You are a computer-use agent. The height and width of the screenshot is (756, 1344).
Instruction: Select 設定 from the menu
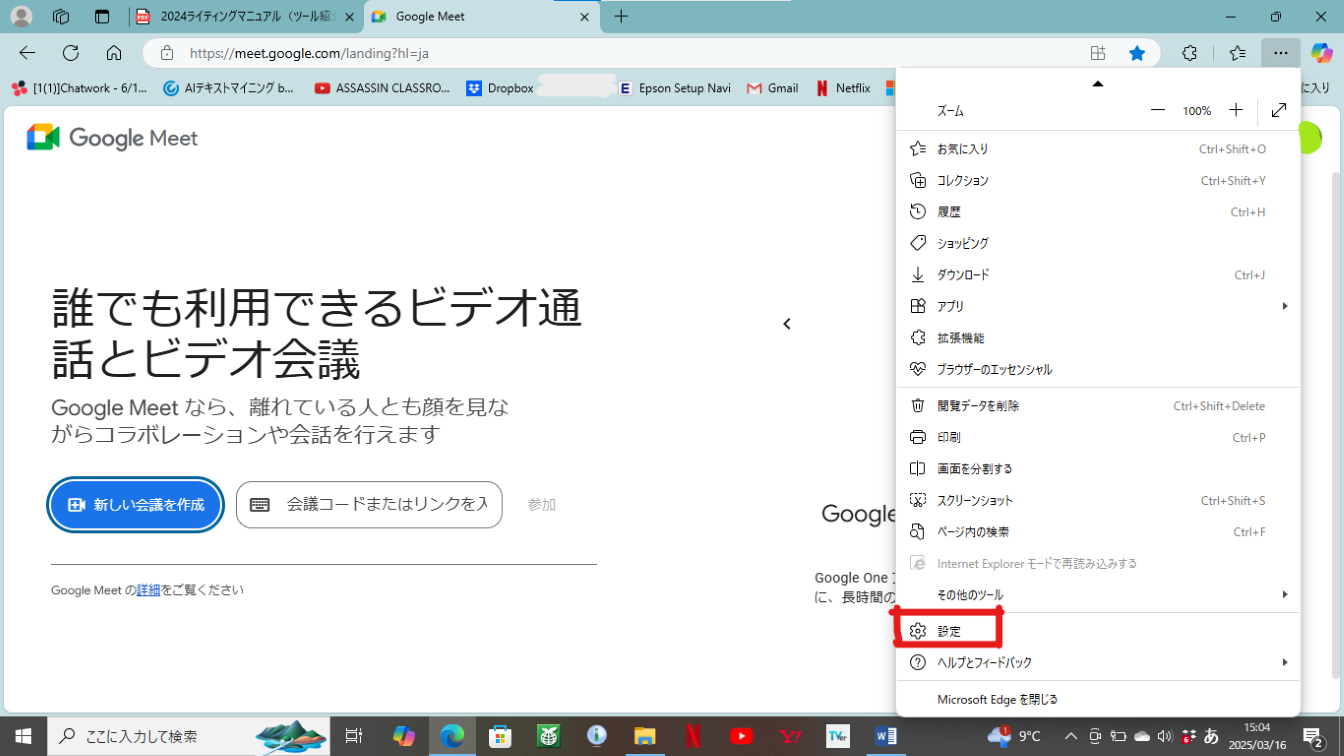(949, 631)
